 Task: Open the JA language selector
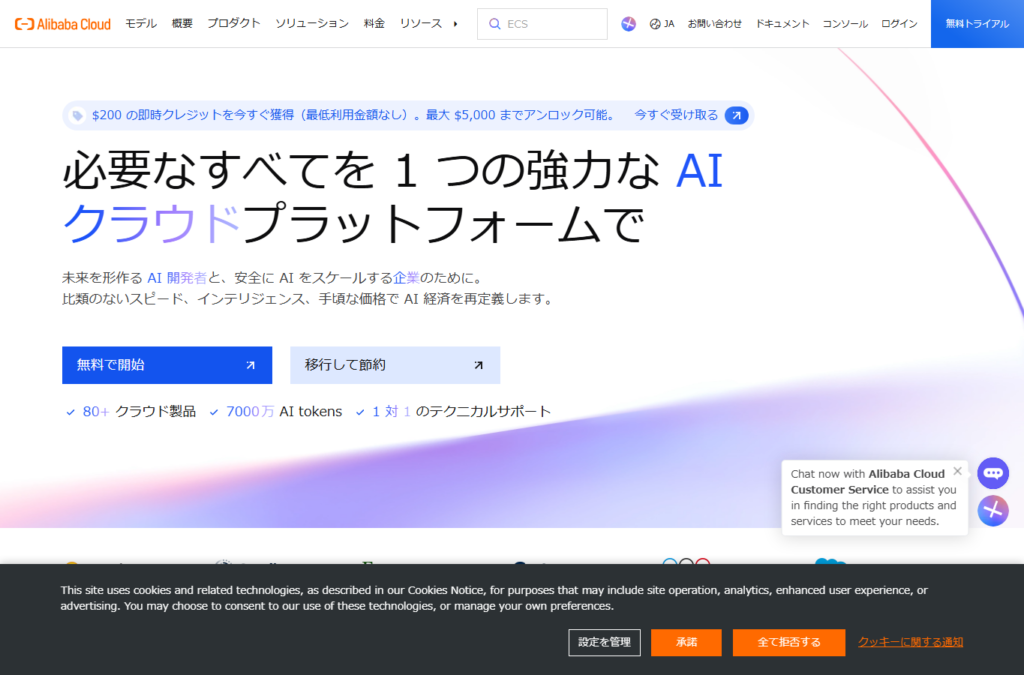pyautogui.click(x=662, y=24)
